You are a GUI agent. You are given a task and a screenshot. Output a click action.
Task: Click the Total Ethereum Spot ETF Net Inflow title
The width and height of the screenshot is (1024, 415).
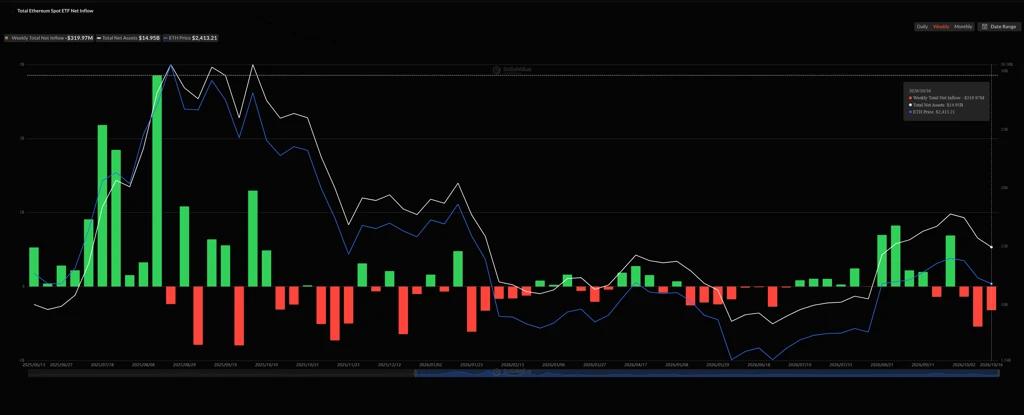55,11
